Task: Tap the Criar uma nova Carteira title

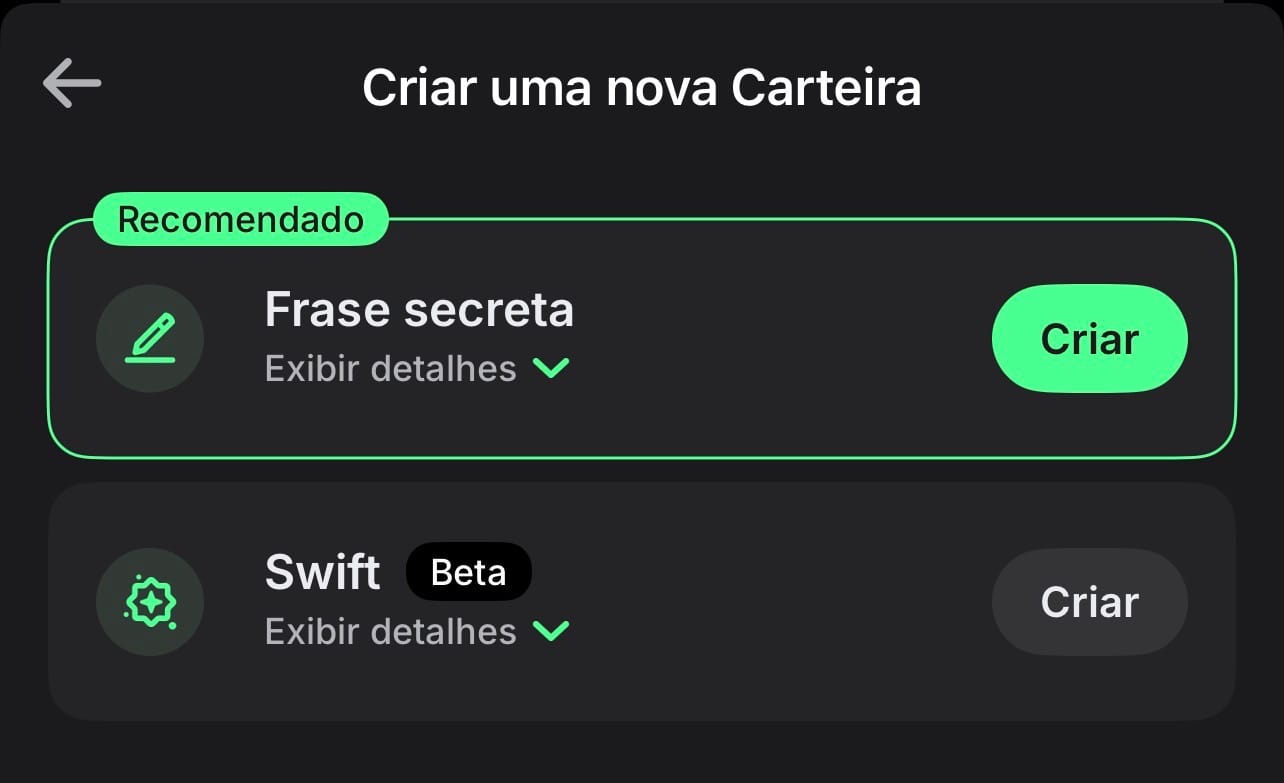Action: coord(642,87)
